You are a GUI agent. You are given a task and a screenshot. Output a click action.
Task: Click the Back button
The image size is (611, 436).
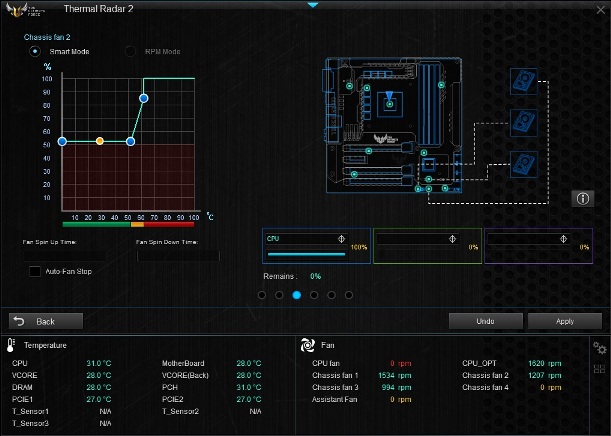click(x=46, y=321)
